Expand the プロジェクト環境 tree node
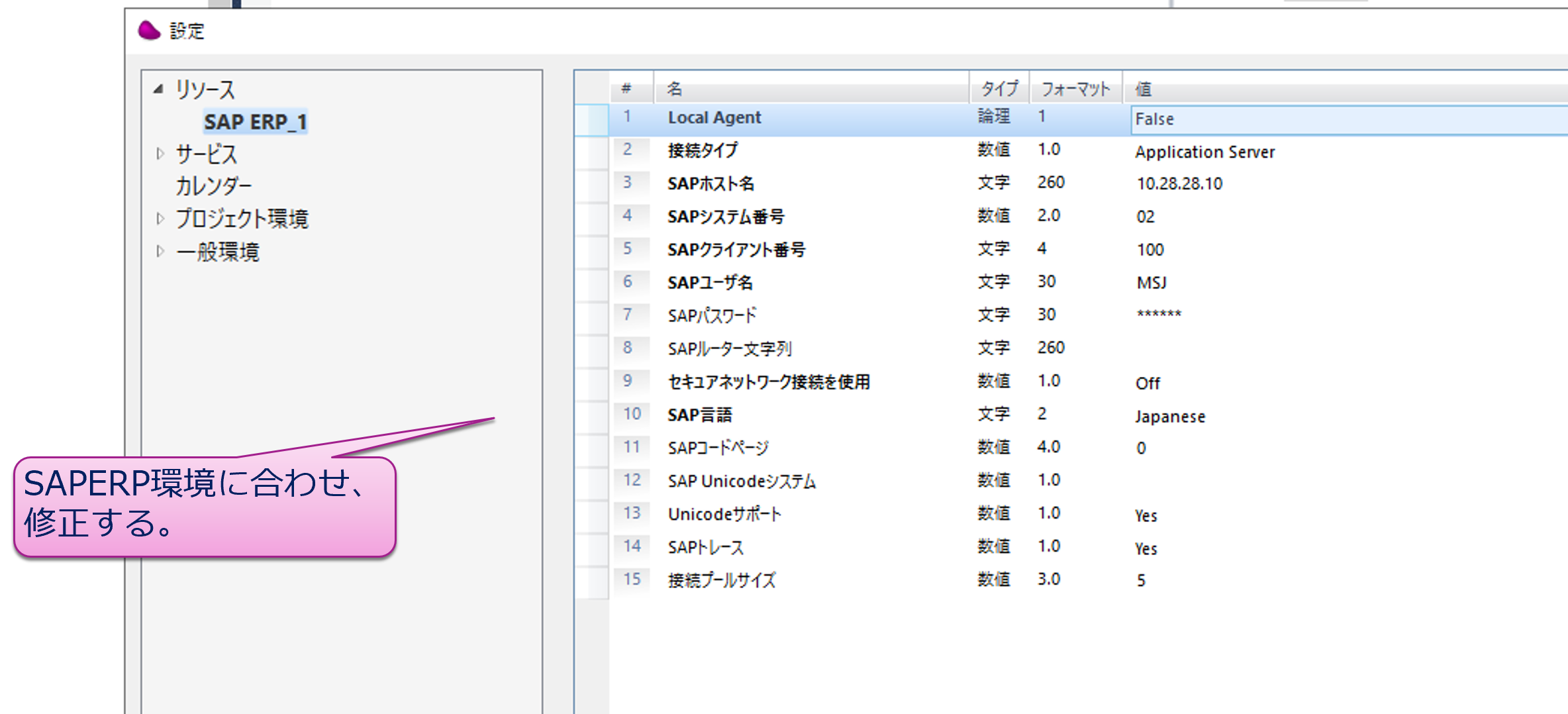This screenshot has height=714, width=1568. pos(160,218)
